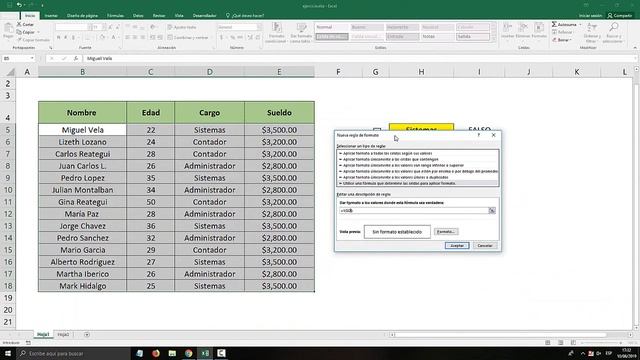Click Combinar y centrar button

(x=187, y=38)
